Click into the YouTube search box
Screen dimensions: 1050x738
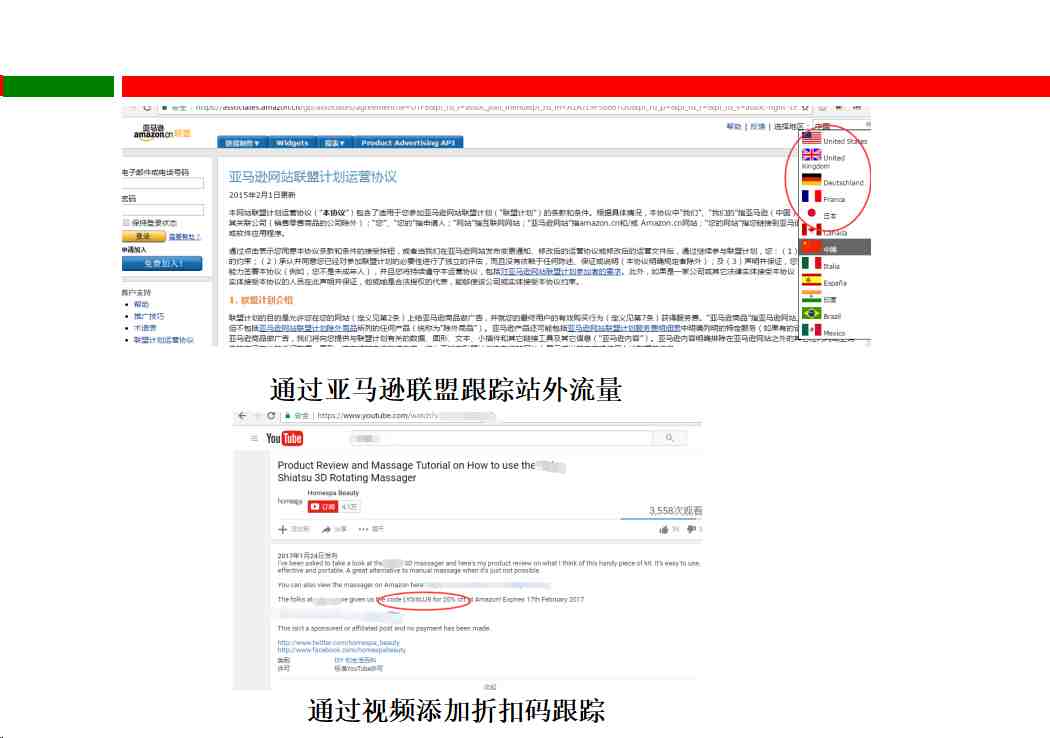pos(501,438)
